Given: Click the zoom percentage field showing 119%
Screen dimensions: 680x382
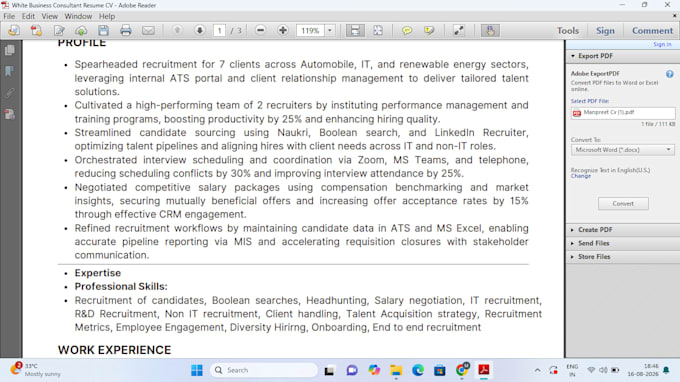Looking at the screenshot, I should 311,30.
